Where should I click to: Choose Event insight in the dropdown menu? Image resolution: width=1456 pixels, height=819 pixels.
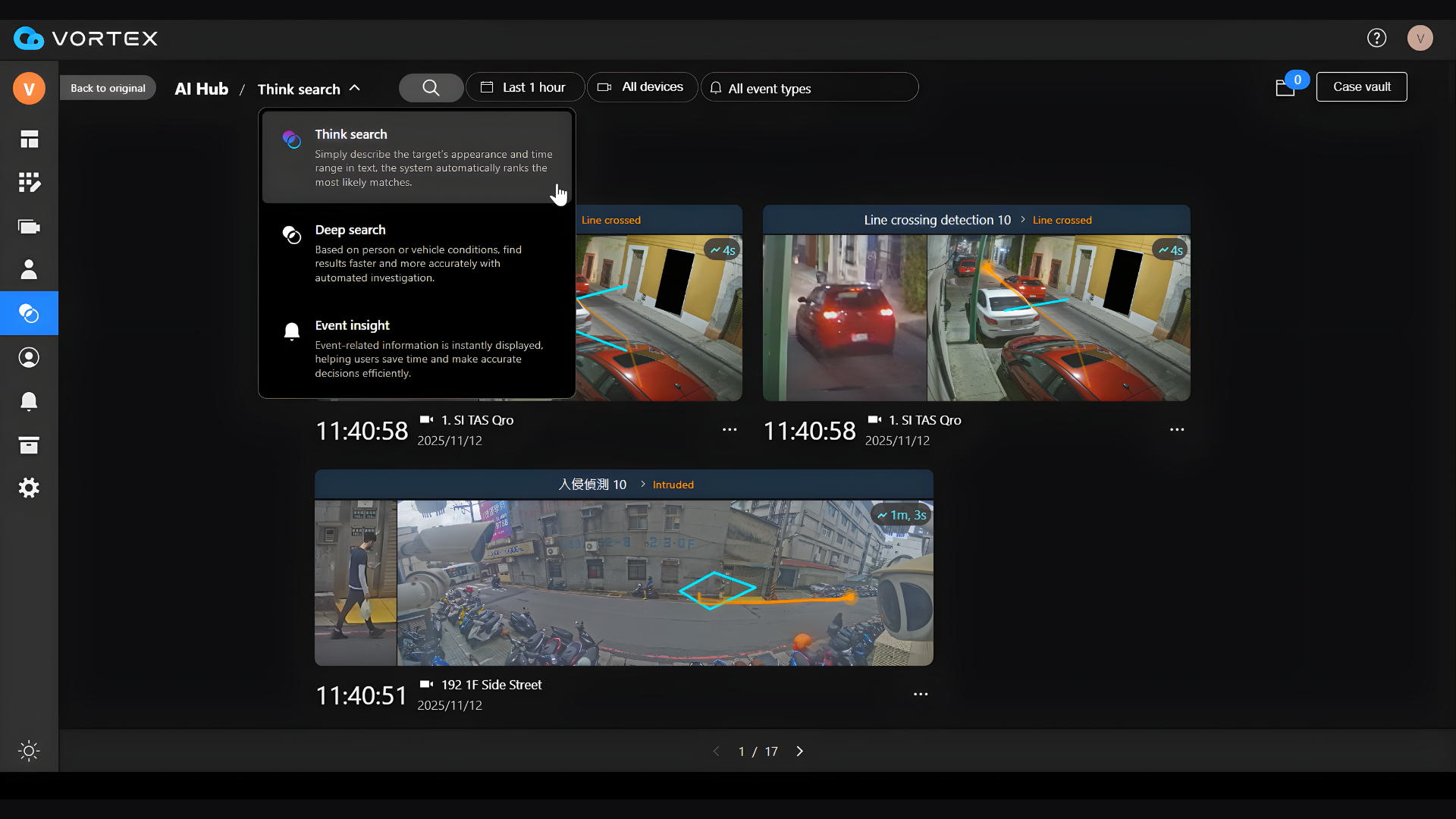416,349
